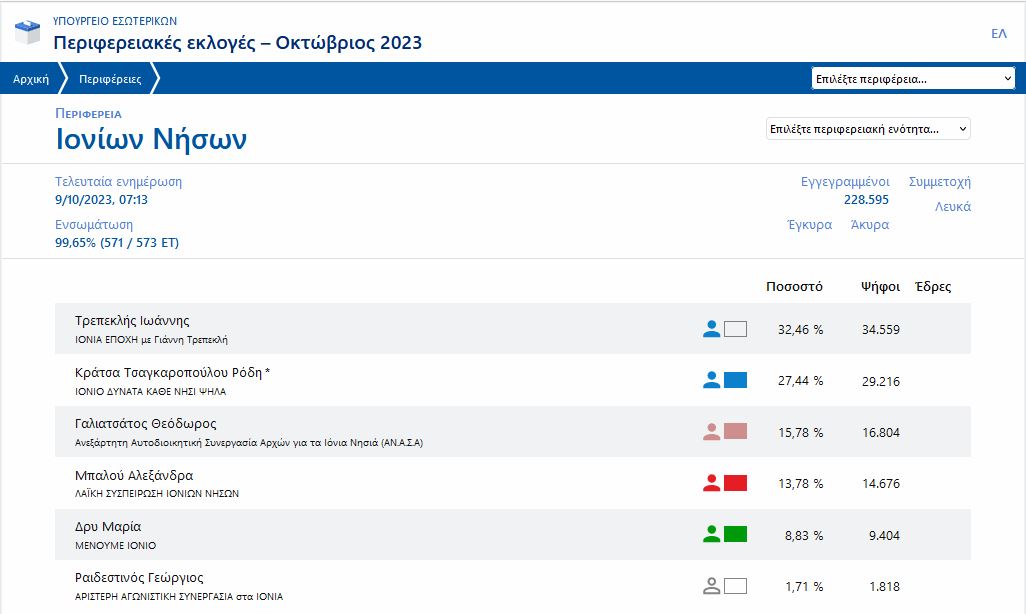Select Περιφέρειες in the breadcrumb bar
Screen dimensions: 1026x614
coord(110,79)
